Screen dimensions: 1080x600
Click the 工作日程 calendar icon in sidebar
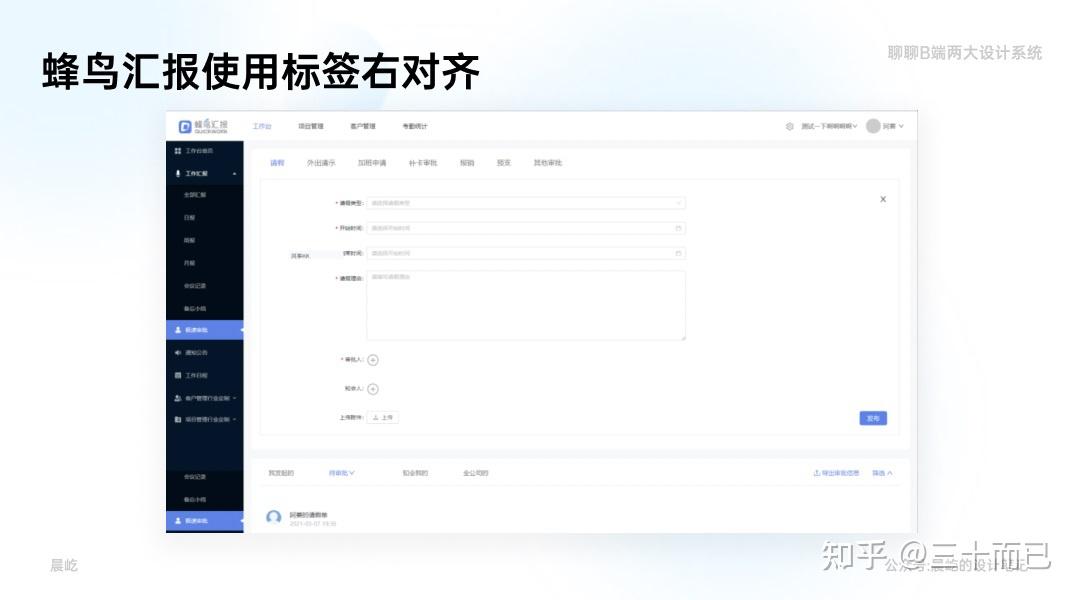pos(178,375)
